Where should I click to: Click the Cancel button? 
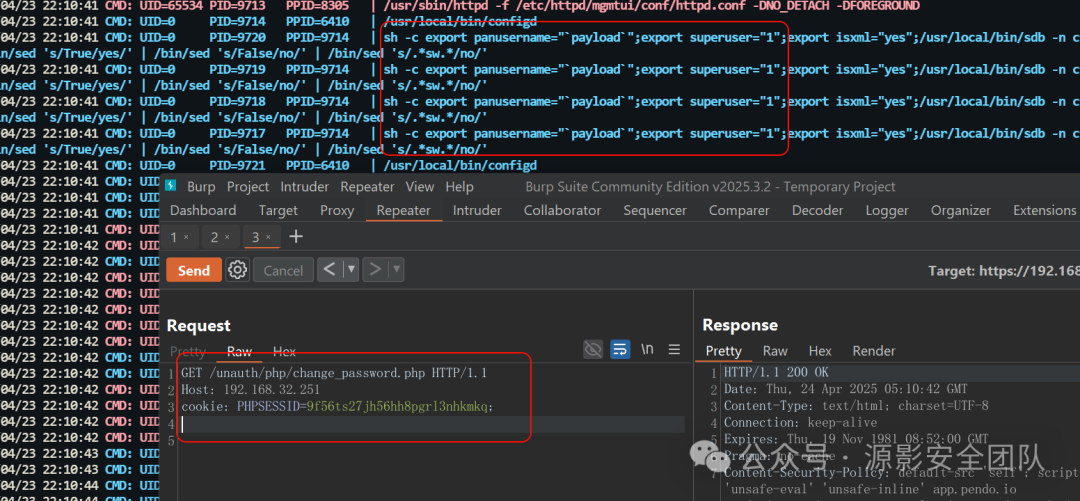[x=283, y=270]
